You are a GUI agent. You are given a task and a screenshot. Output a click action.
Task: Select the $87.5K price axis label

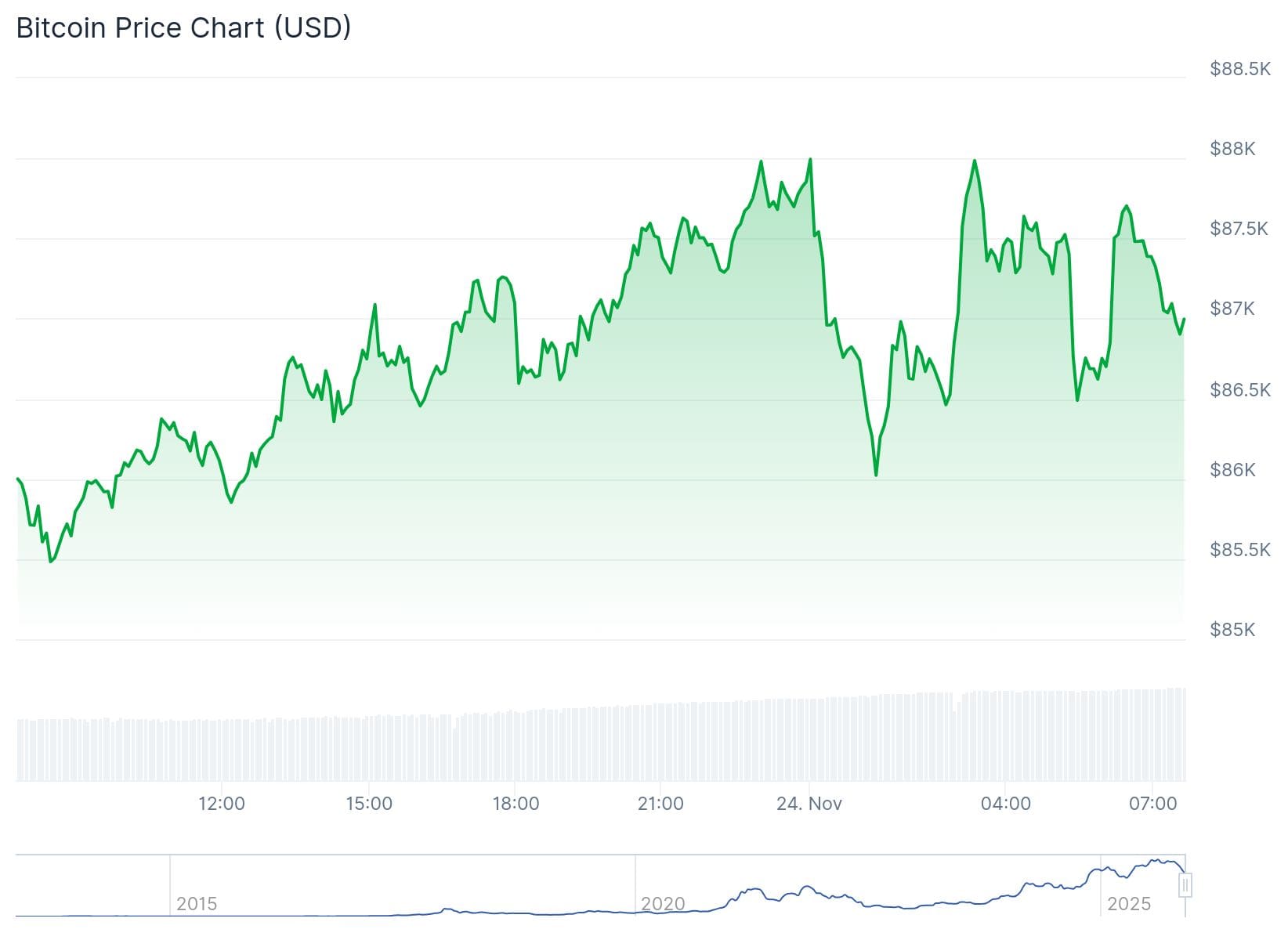pos(1239,229)
